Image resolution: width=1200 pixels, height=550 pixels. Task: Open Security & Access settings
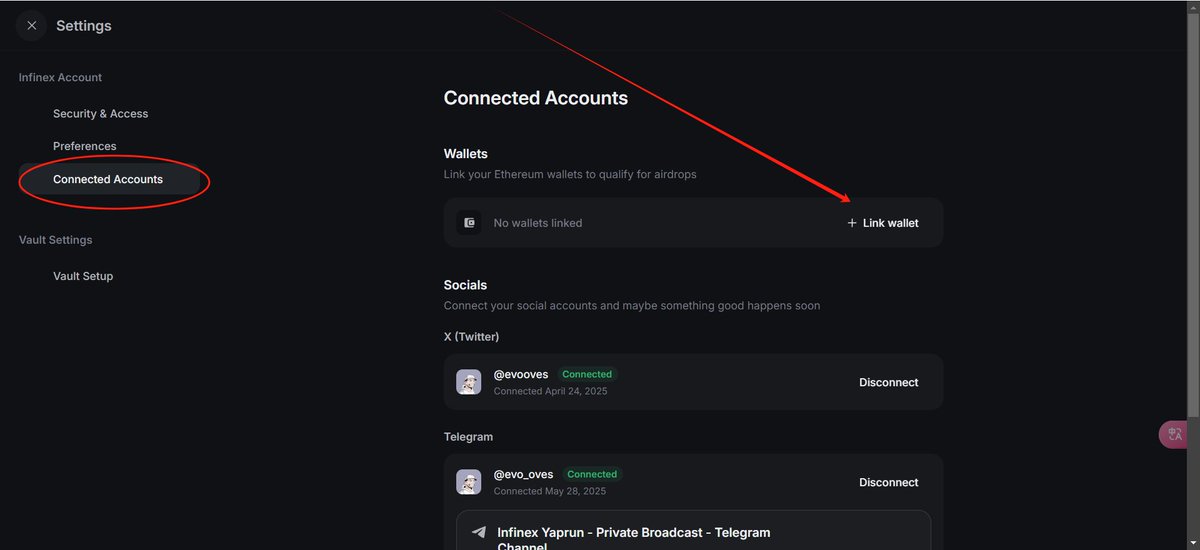[100, 114]
